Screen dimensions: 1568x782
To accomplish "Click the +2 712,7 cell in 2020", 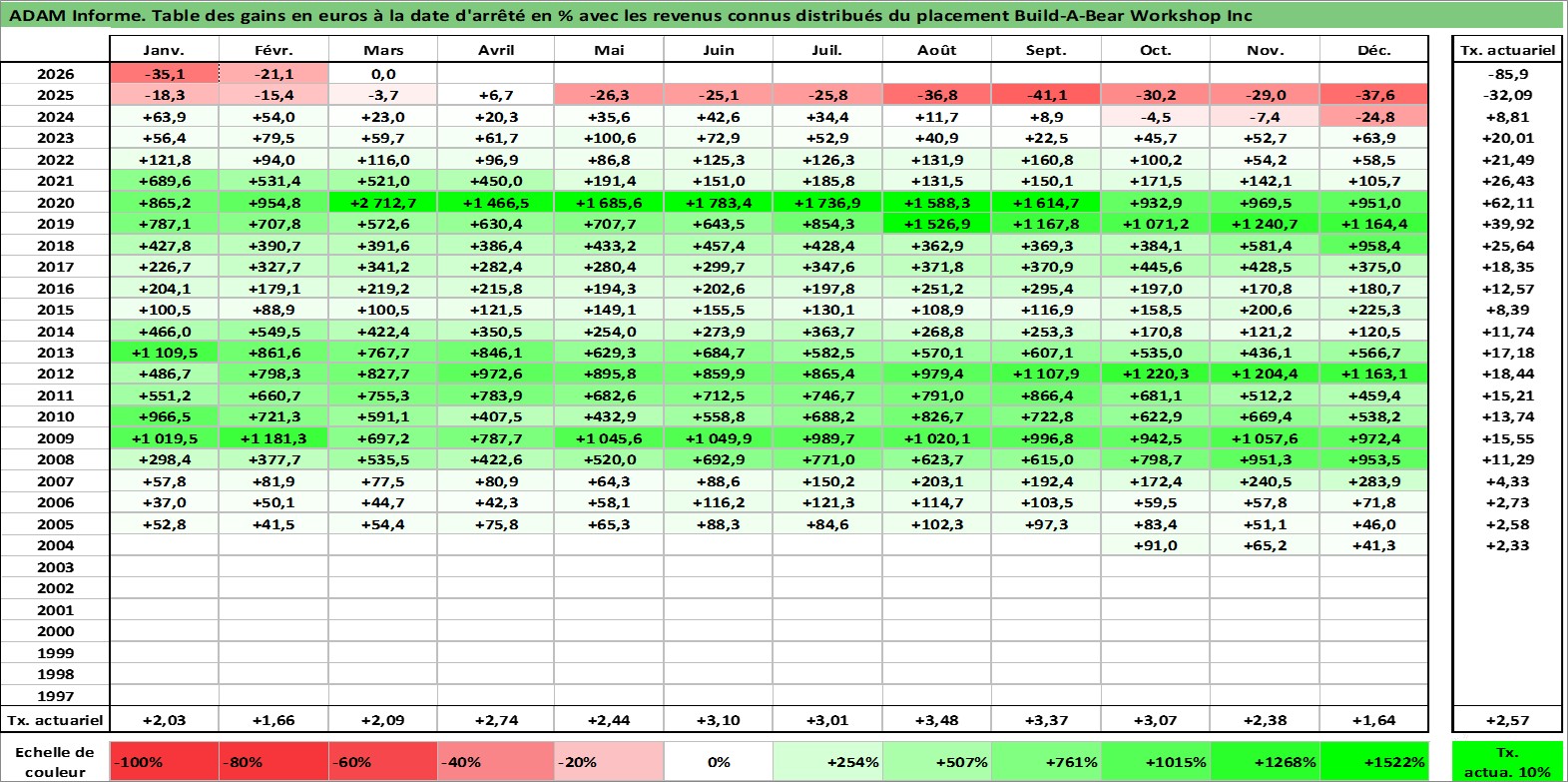I will tap(383, 203).
